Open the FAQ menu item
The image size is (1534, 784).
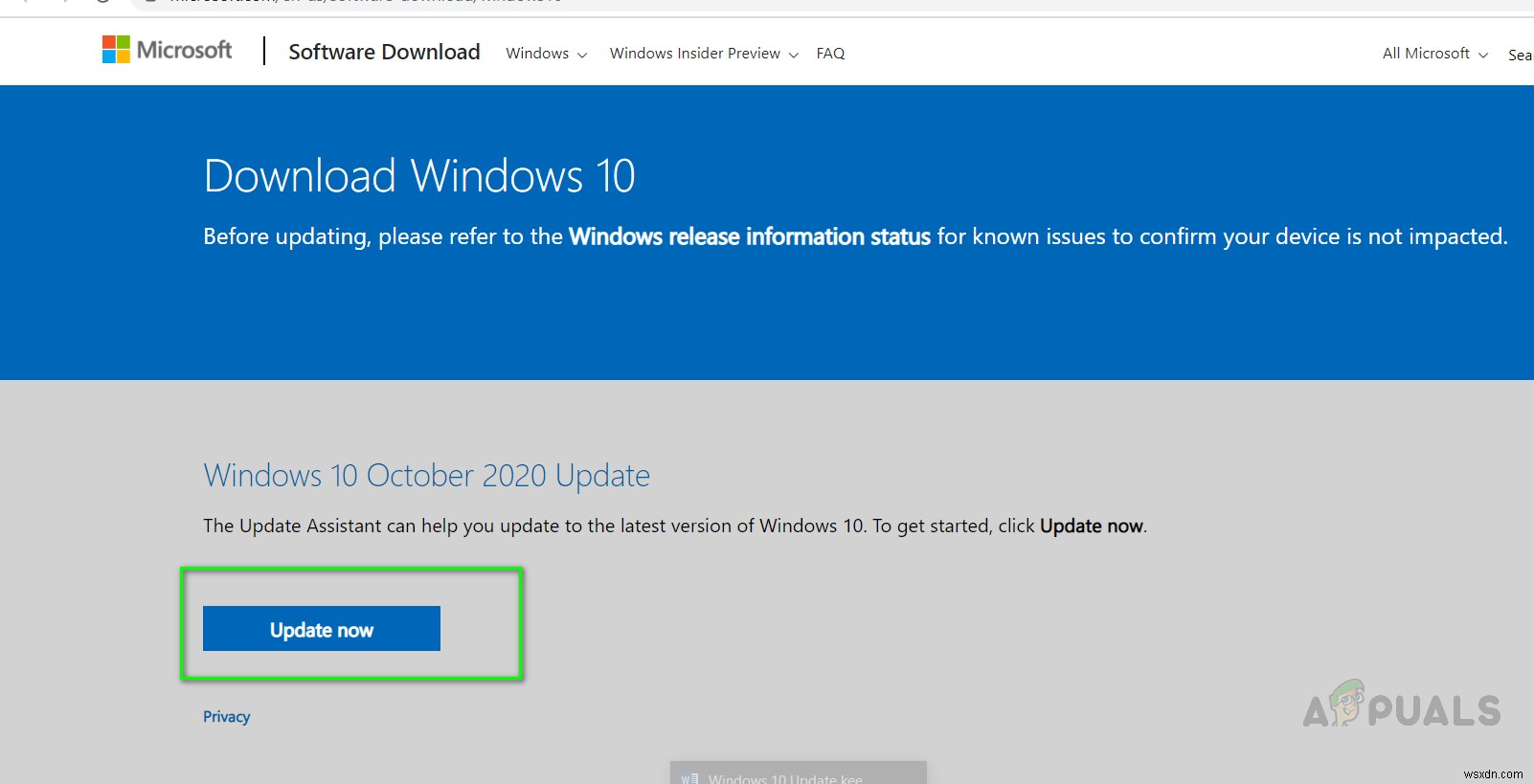click(830, 54)
